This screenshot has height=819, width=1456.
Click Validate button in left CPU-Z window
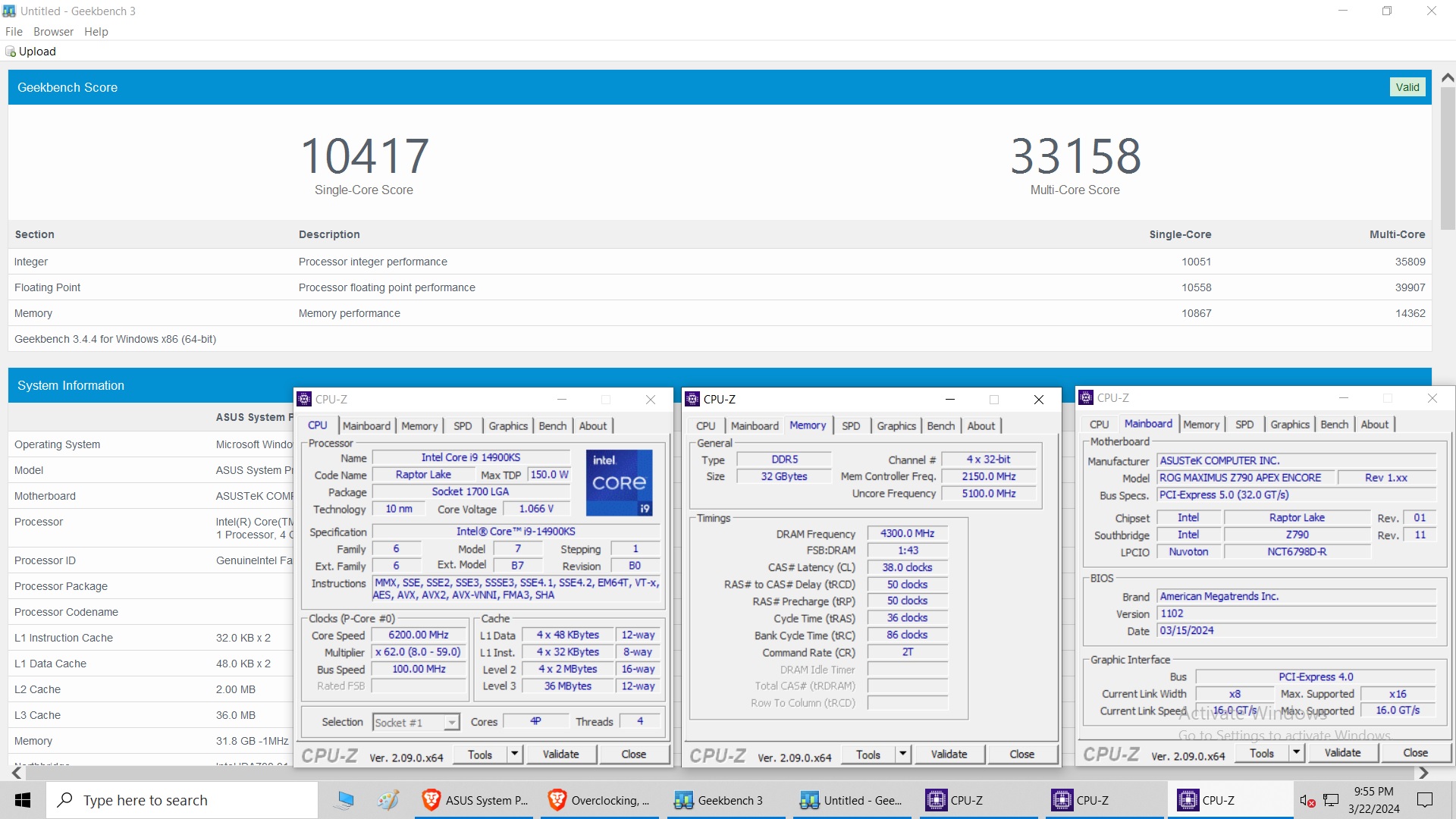pos(561,754)
